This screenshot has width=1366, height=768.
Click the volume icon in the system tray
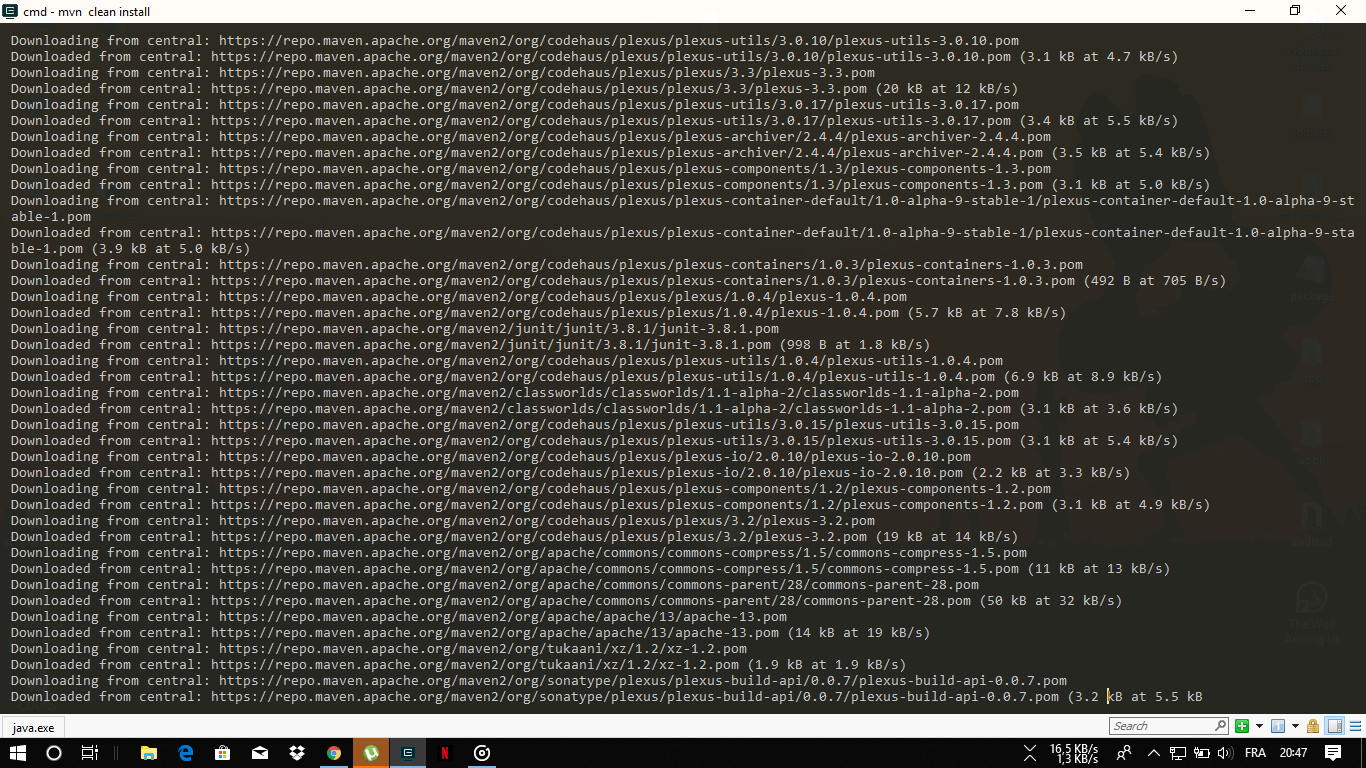[1225, 753]
